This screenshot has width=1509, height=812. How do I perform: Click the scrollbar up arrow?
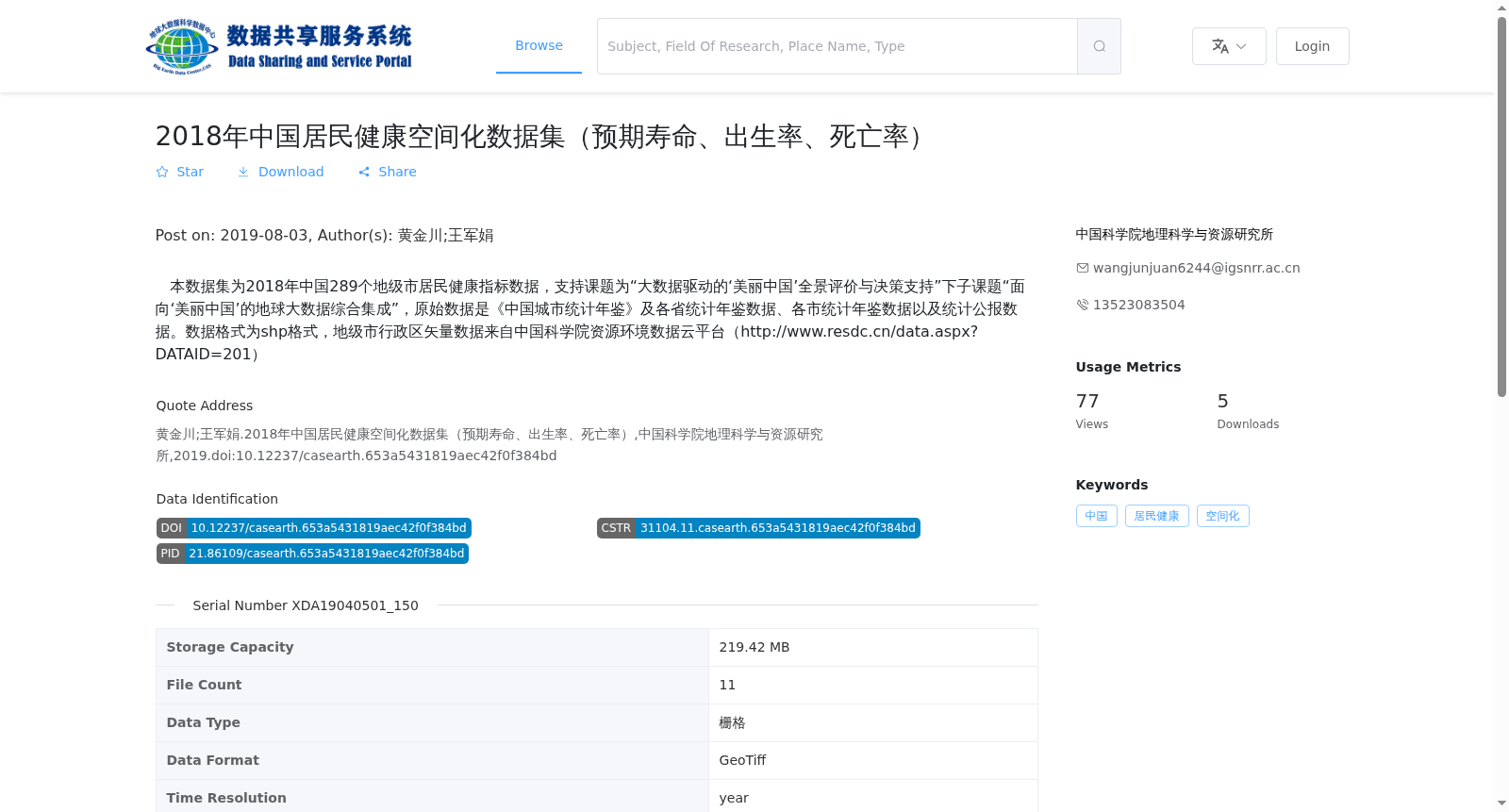(1501, 8)
